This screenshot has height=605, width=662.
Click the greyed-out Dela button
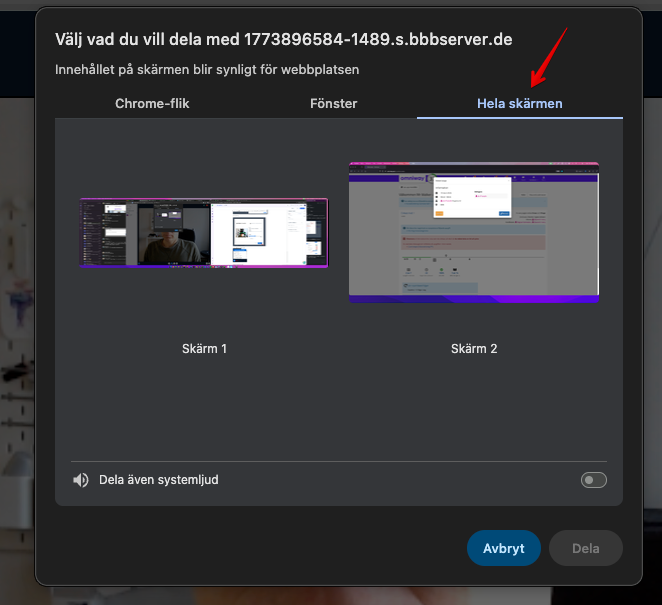(x=585, y=548)
